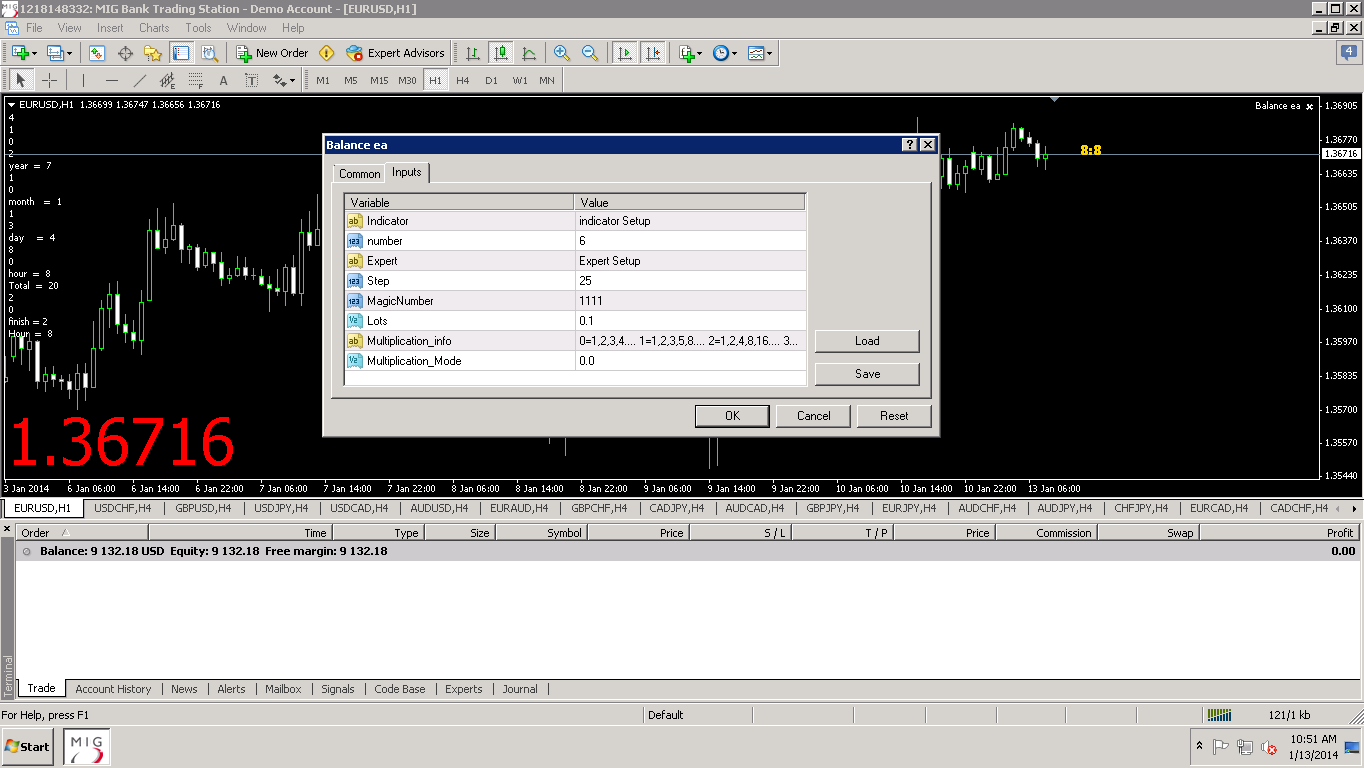Switch timeframe to M15
This screenshot has width=1364, height=768.
click(379, 80)
